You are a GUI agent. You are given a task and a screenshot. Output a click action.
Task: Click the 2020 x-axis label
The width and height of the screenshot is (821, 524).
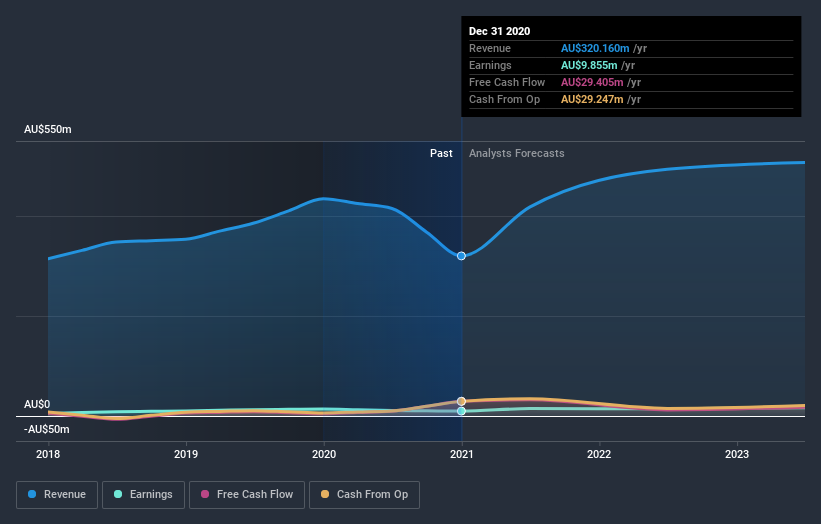[x=324, y=454]
